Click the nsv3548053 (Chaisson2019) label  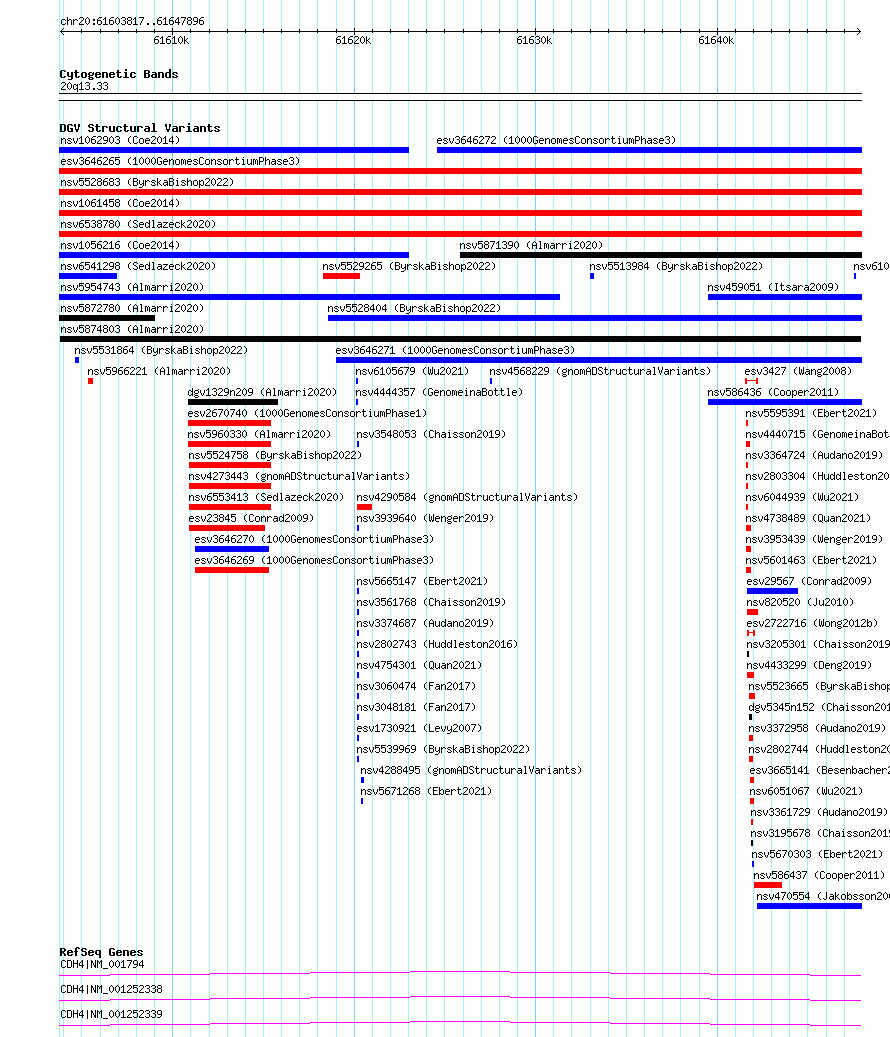click(x=431, y=435)
